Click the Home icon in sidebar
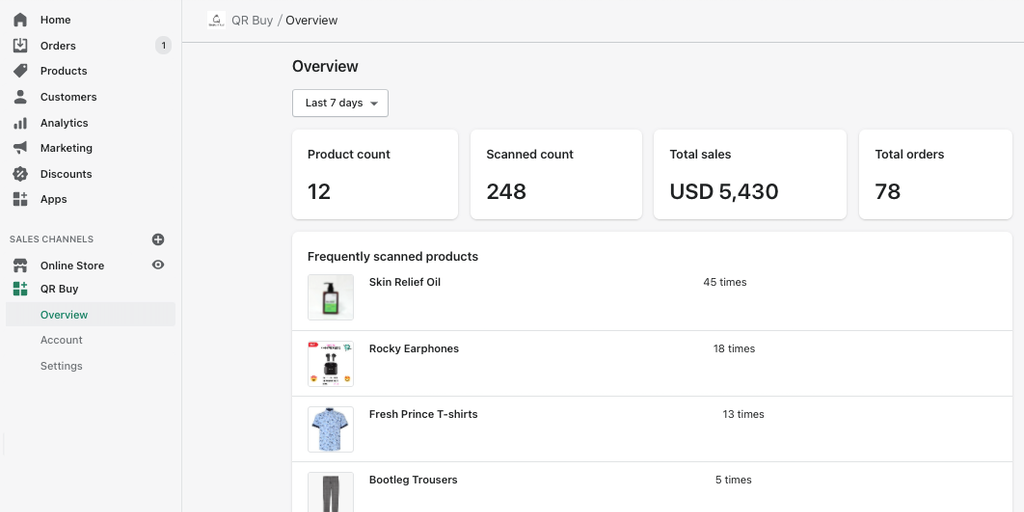Screen dimensions: 1024x512 20,20
